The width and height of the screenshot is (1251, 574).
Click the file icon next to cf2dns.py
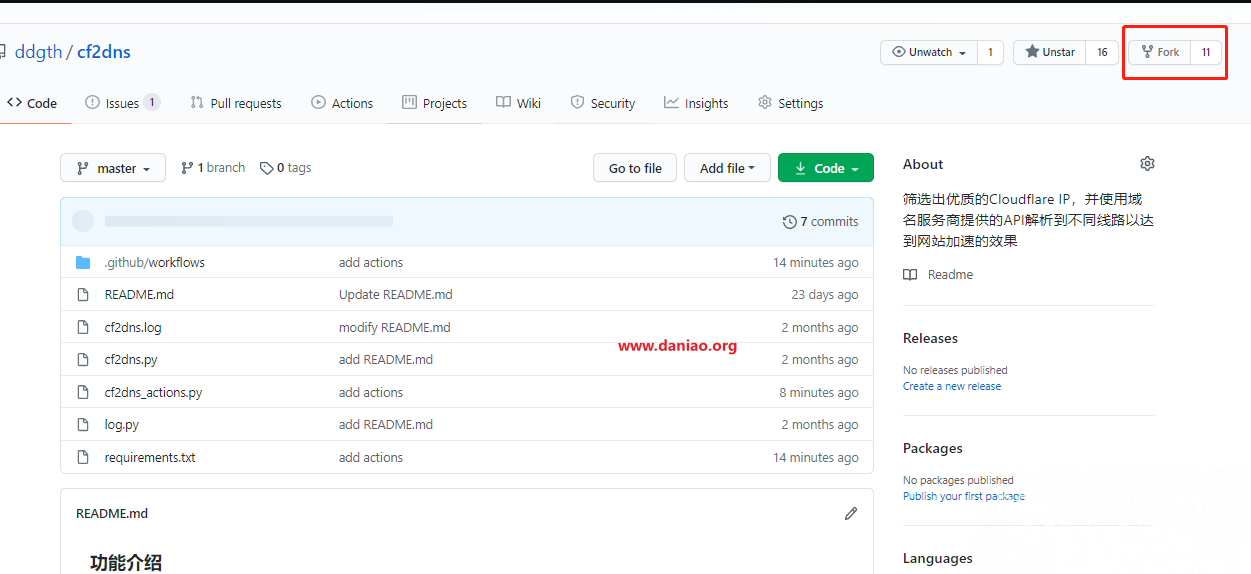(x=83, y=359)
